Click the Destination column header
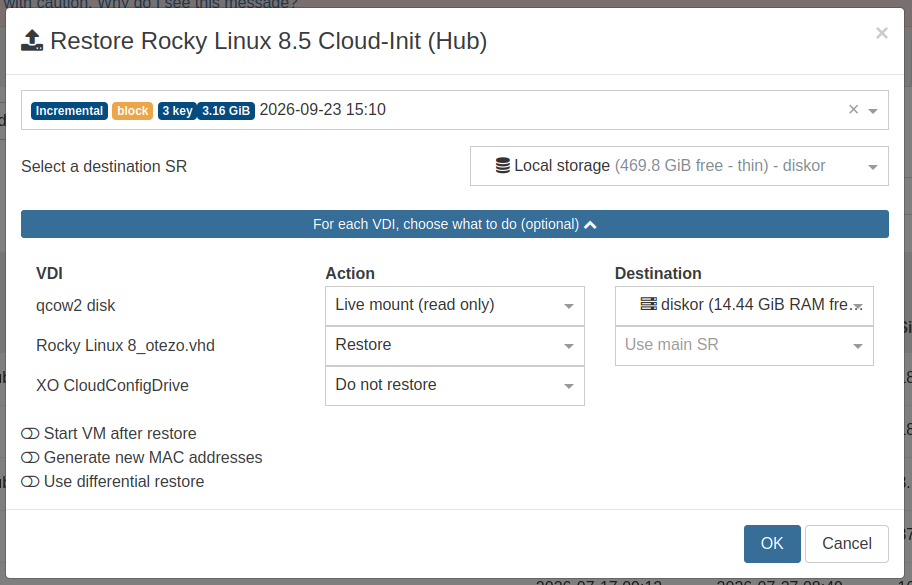Screen dimensions: 912x585 [658, 273]
